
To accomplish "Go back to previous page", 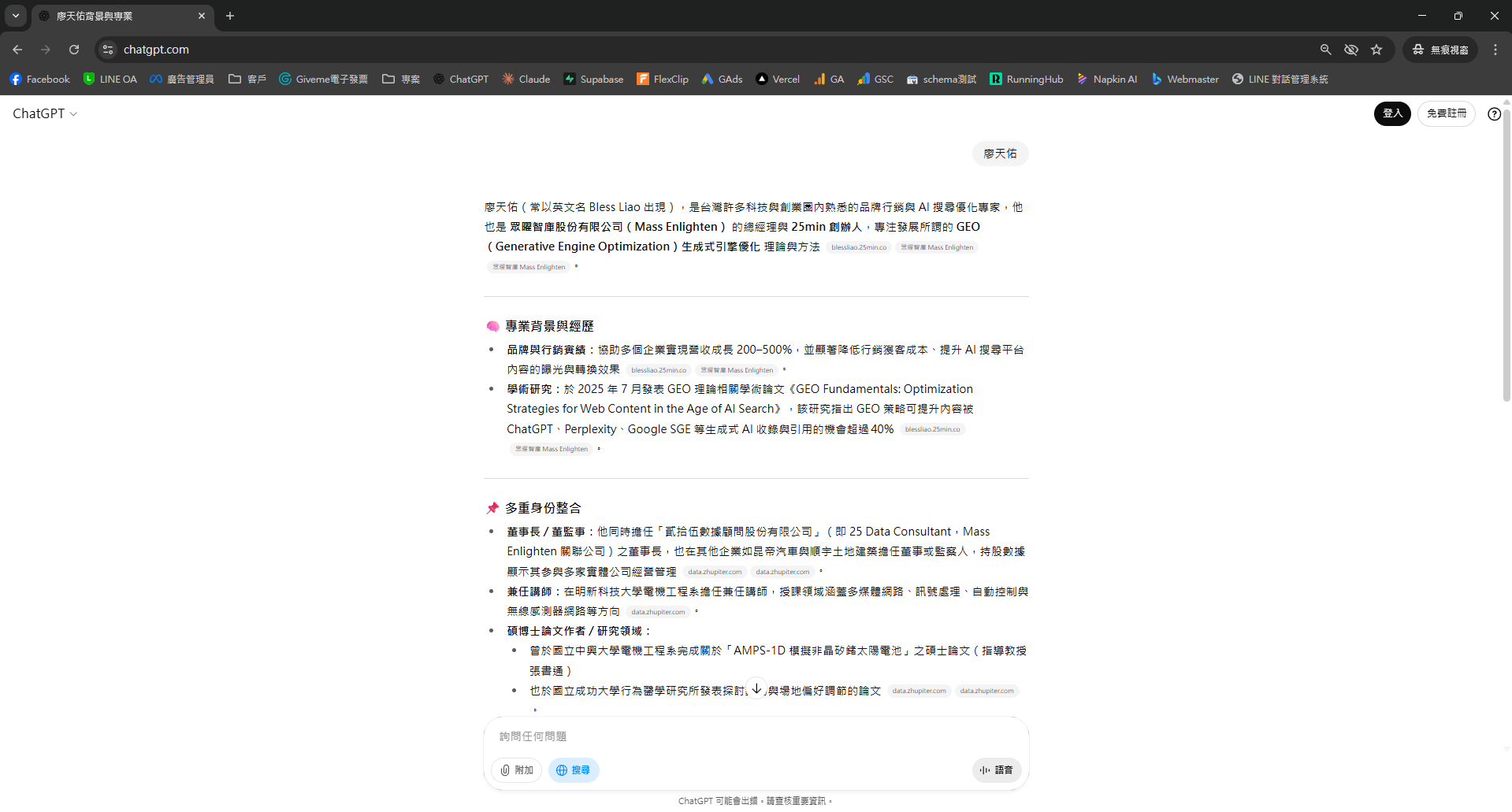I will pos(17,50).
